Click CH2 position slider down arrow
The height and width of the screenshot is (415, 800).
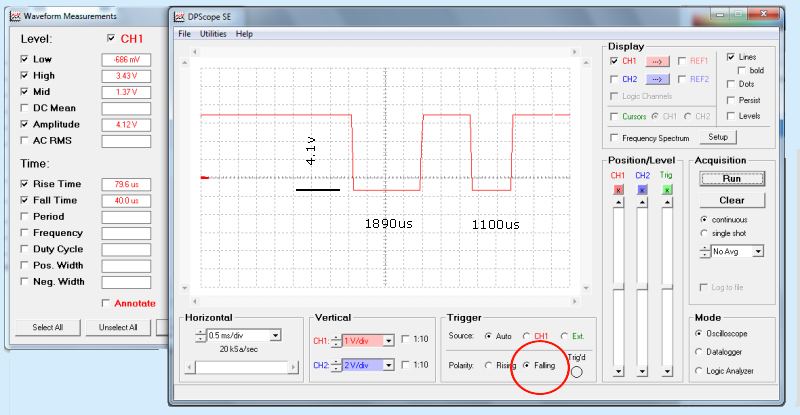click(642, 372)
